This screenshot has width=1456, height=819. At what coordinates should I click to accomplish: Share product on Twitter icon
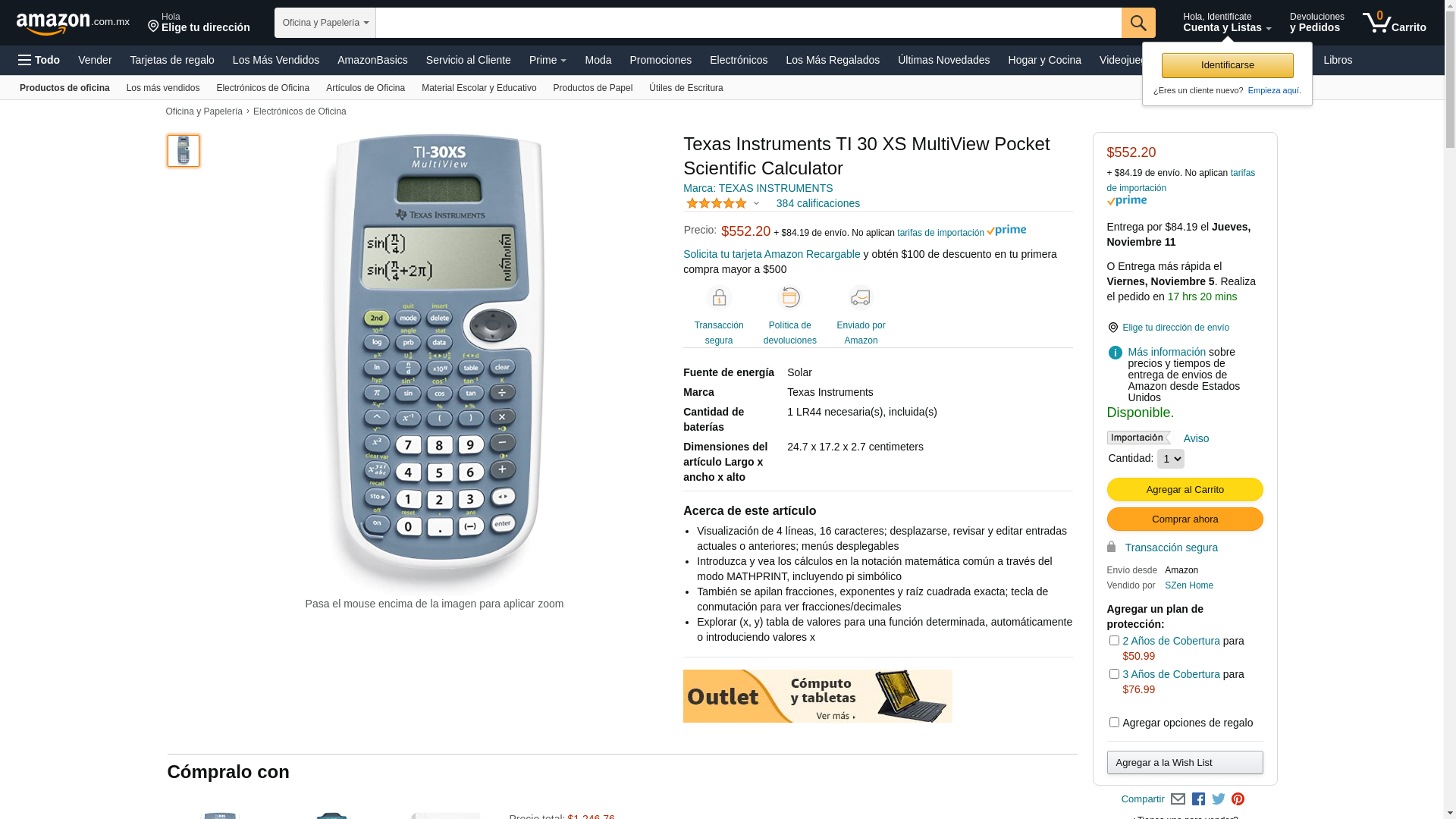point(1219,799)
